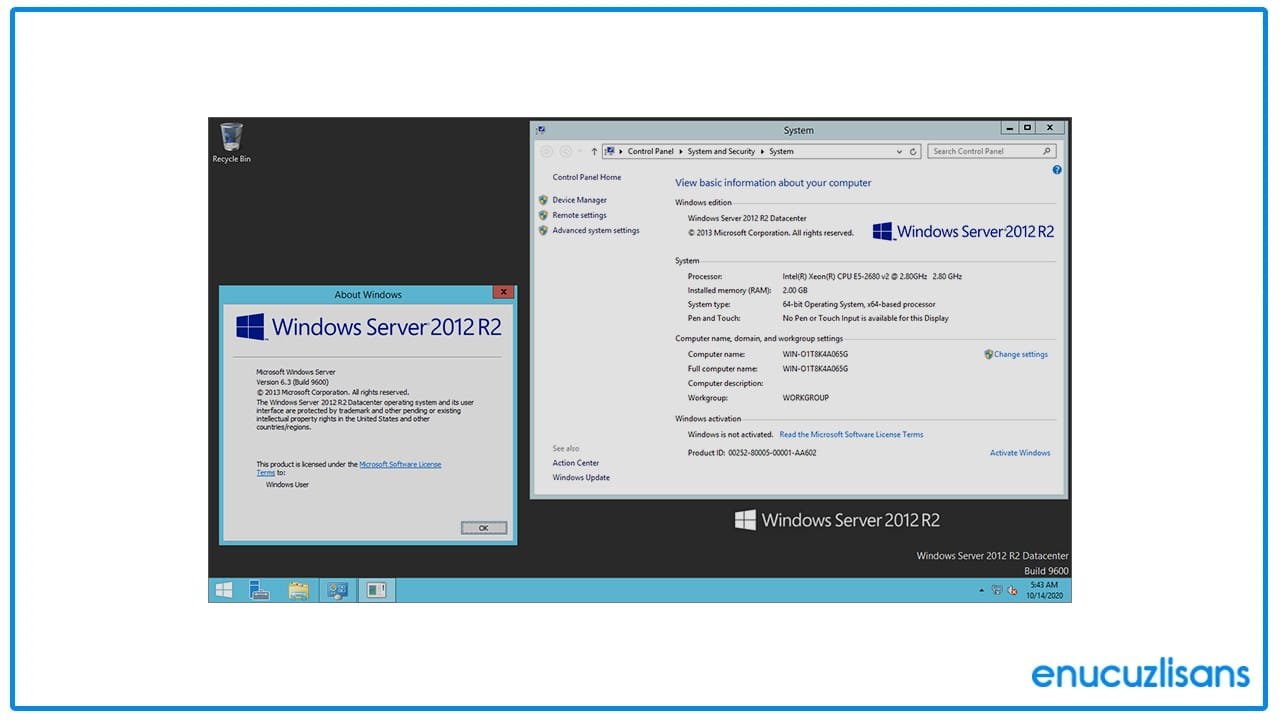Click the network status tray icon

pyautogui.click(x=997, y=591)
